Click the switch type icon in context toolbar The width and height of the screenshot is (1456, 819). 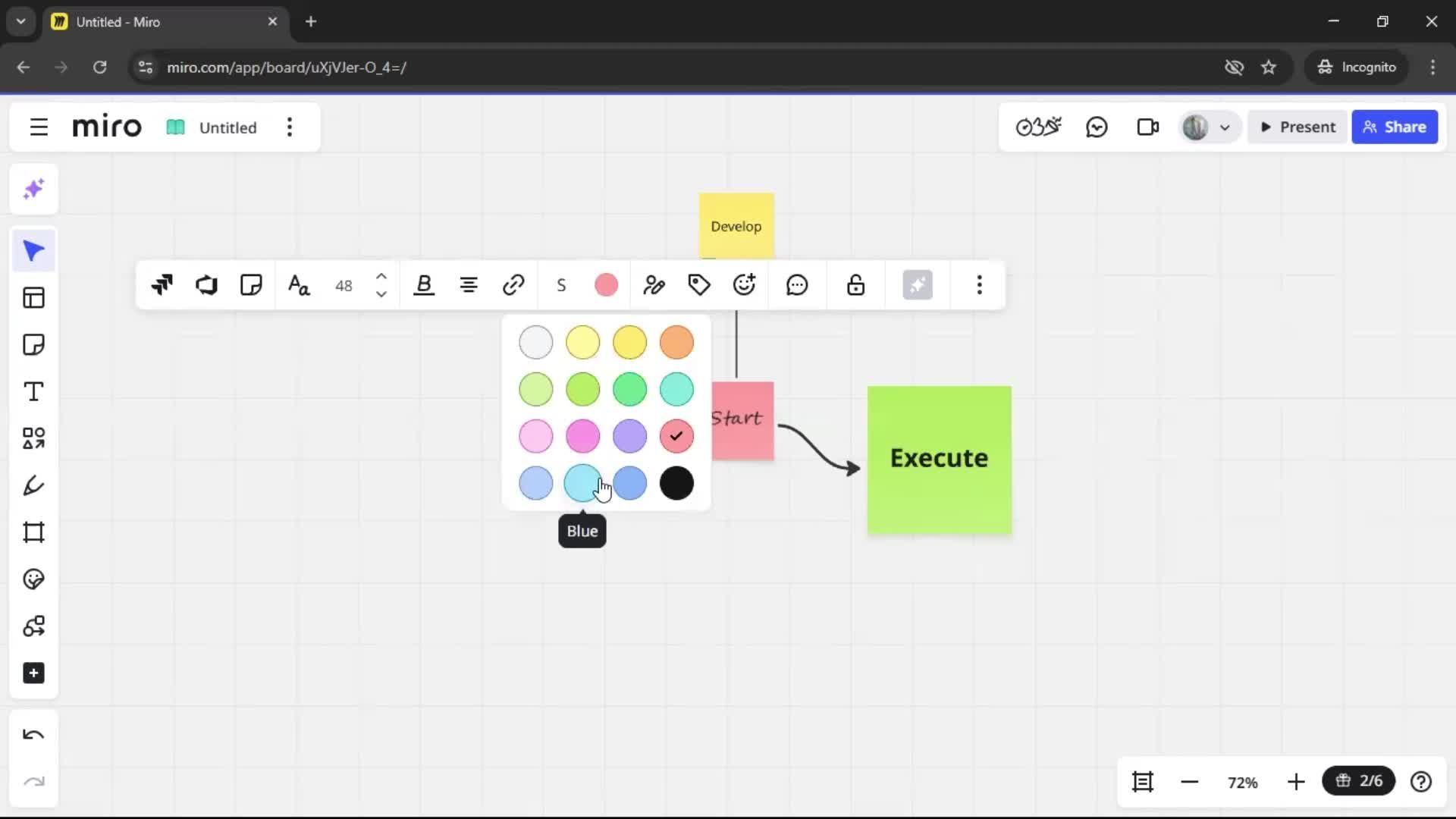pos(162,285)
